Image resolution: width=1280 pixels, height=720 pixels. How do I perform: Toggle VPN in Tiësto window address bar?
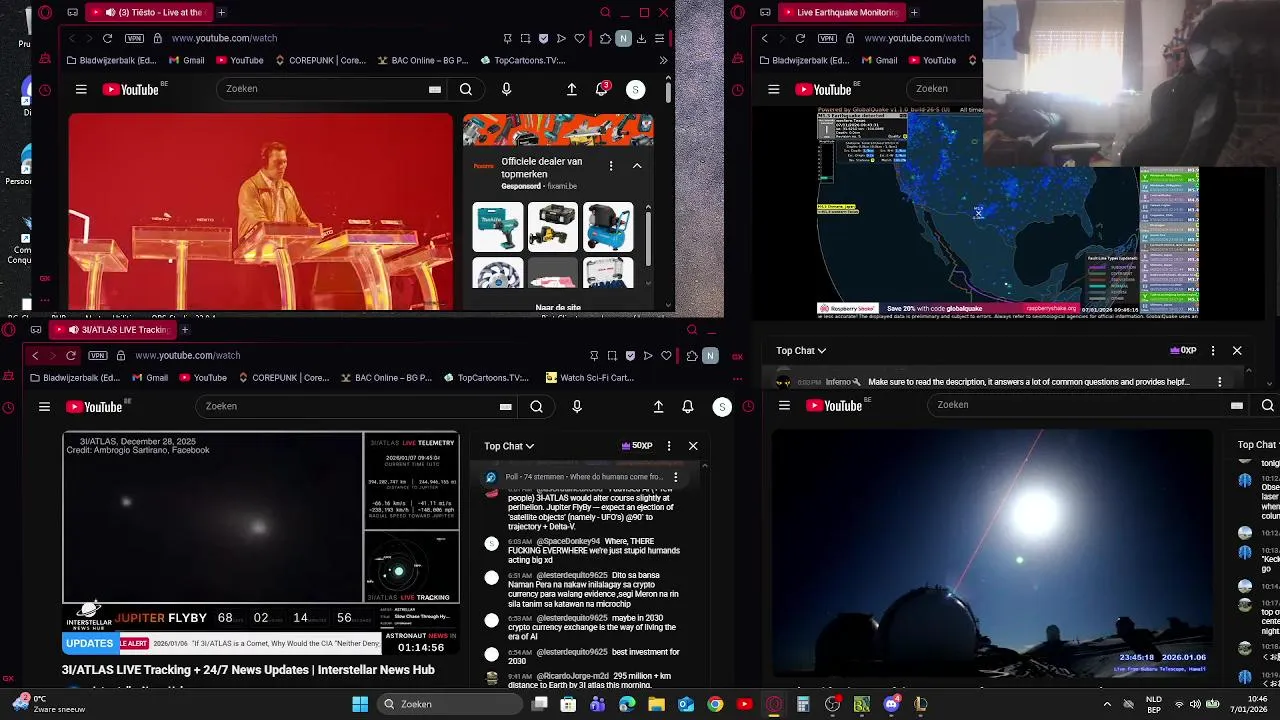pyautogui.click(x=135, y=38)
